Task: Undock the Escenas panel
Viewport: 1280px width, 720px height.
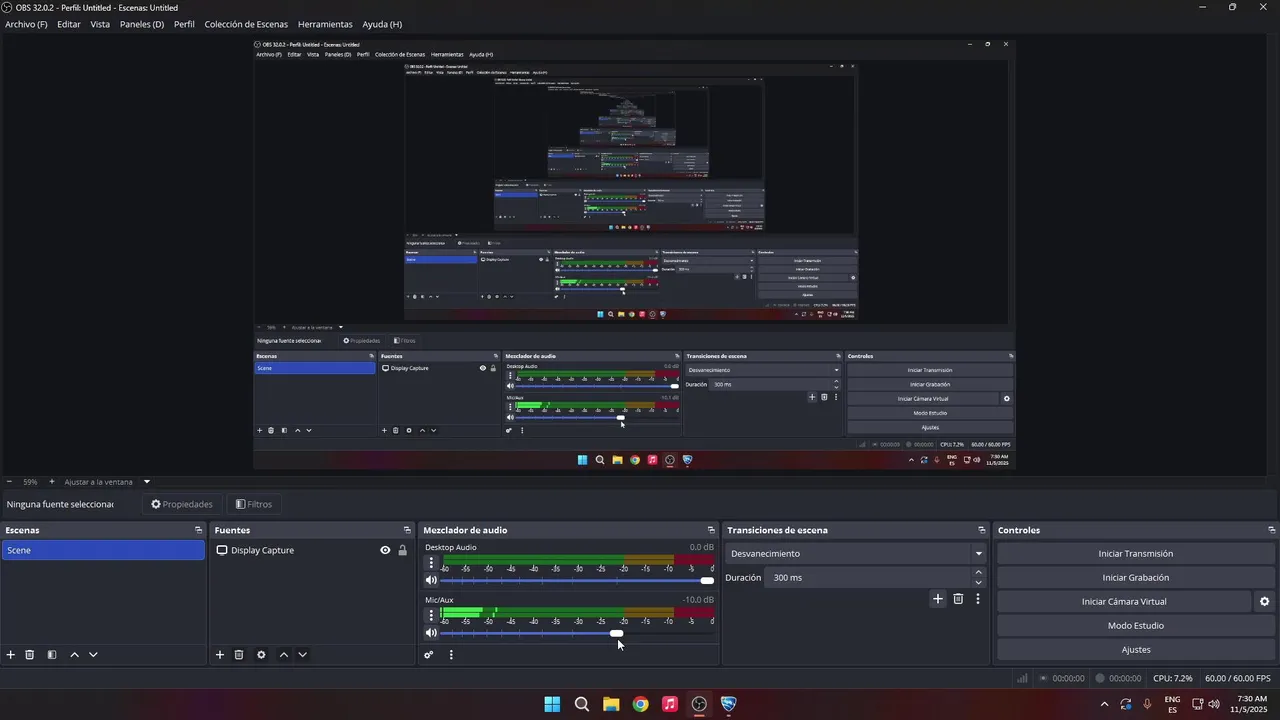Action: (198, 530)
